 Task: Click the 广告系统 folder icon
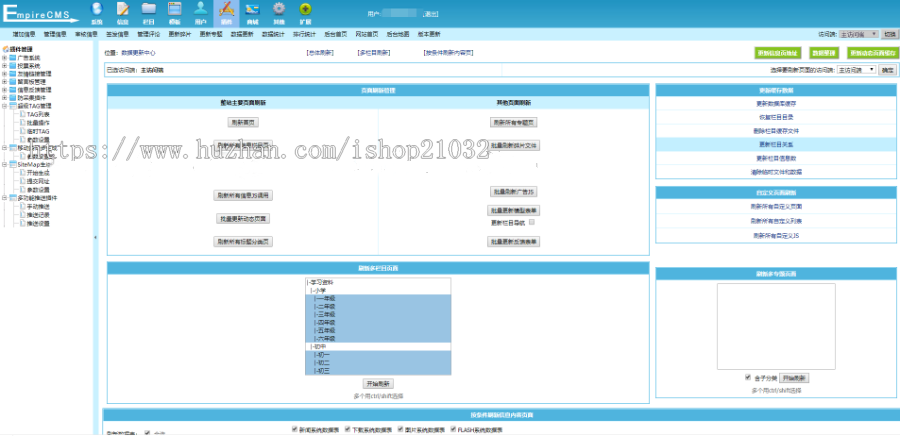click(13, 58)
